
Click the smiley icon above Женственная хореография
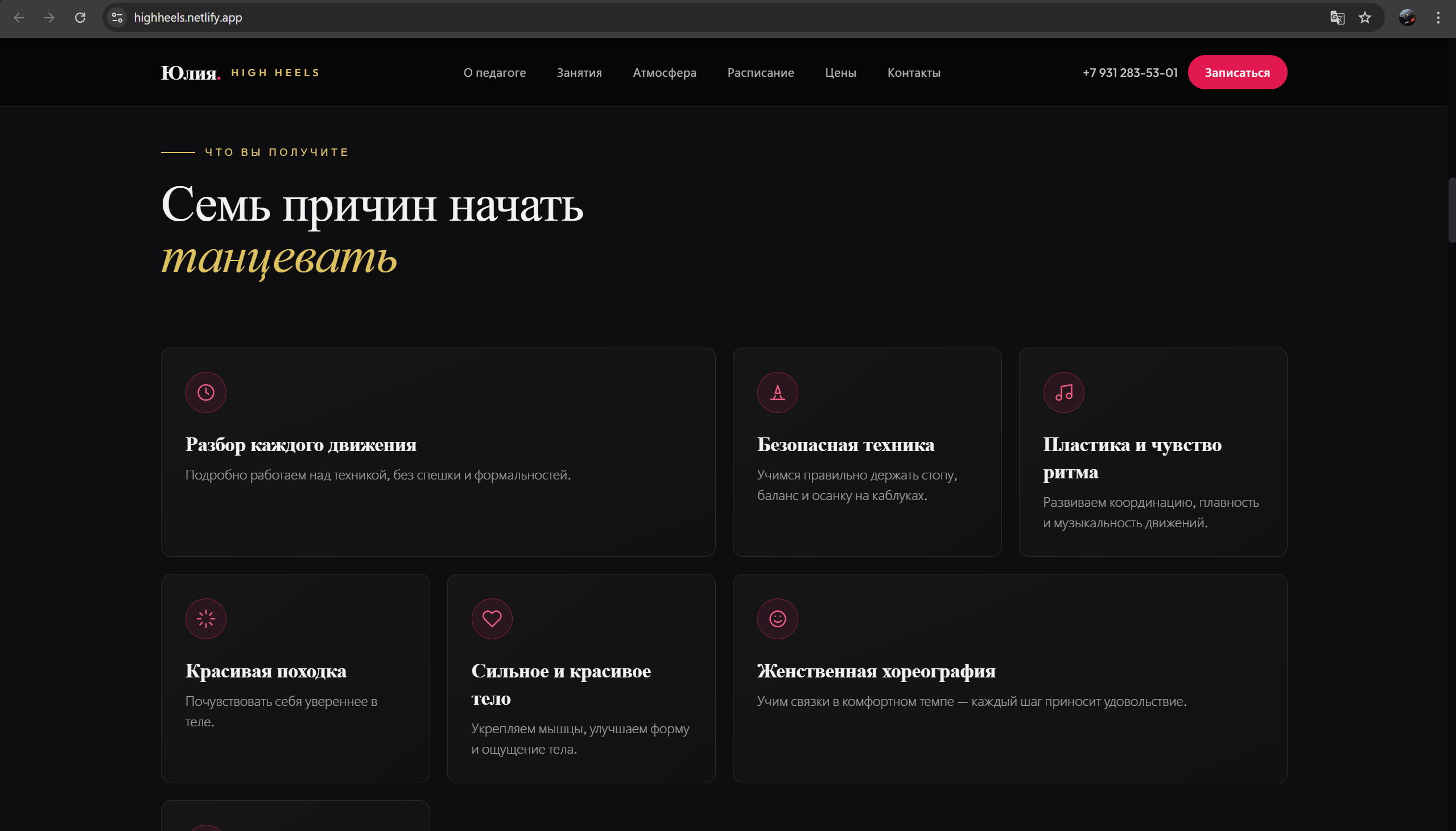pos(777,619)
